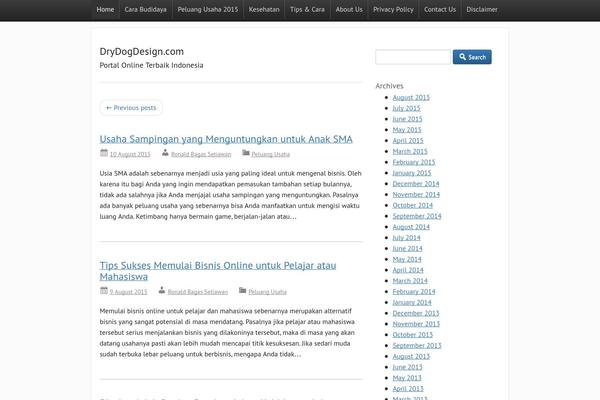The width and height of the screenshot is (600, 400).
Task: Click folder icon of the Bisnis Online post
Action: [x=243, y=291]
